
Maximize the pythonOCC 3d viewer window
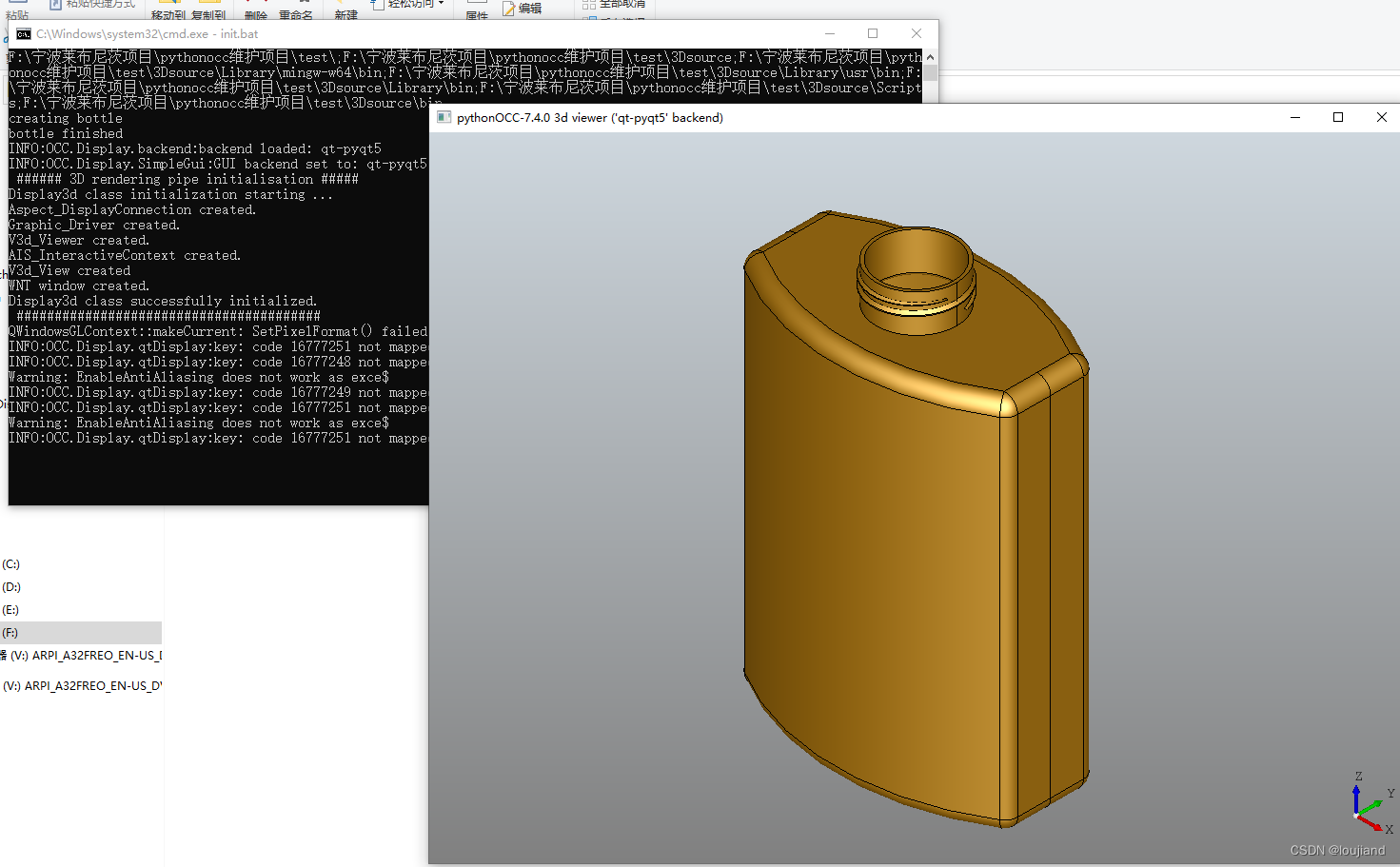pos(1338,117)
